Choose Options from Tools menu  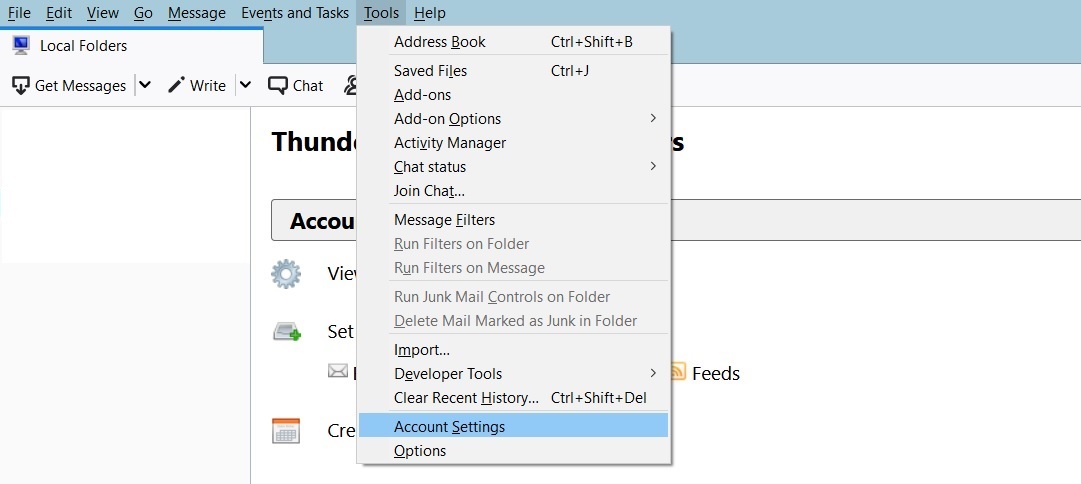tap(514, 451)
